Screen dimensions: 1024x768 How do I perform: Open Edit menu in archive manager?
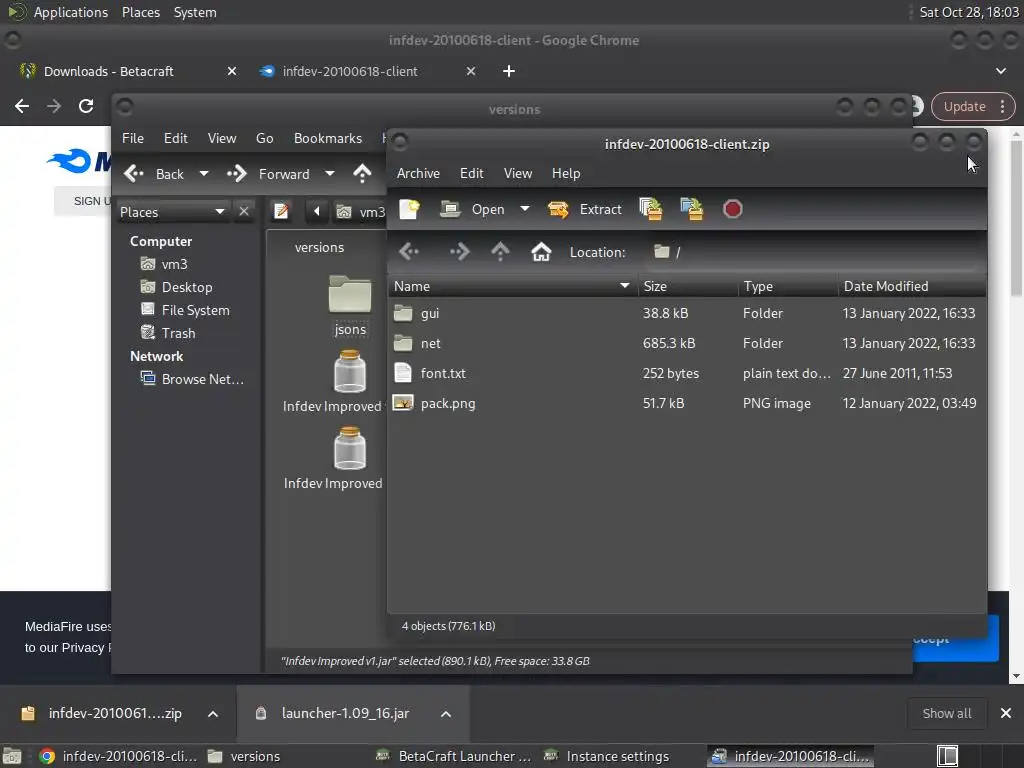(472, 173)
